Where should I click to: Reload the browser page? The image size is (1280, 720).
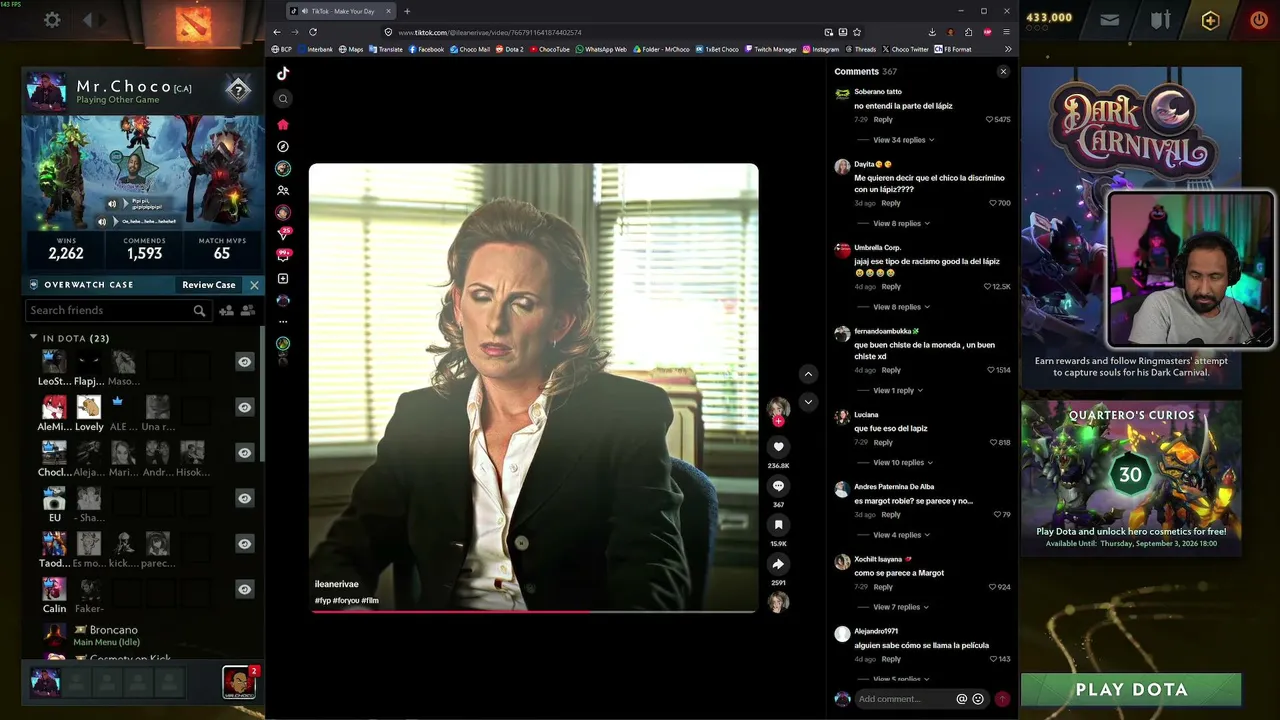pos(313,32)
